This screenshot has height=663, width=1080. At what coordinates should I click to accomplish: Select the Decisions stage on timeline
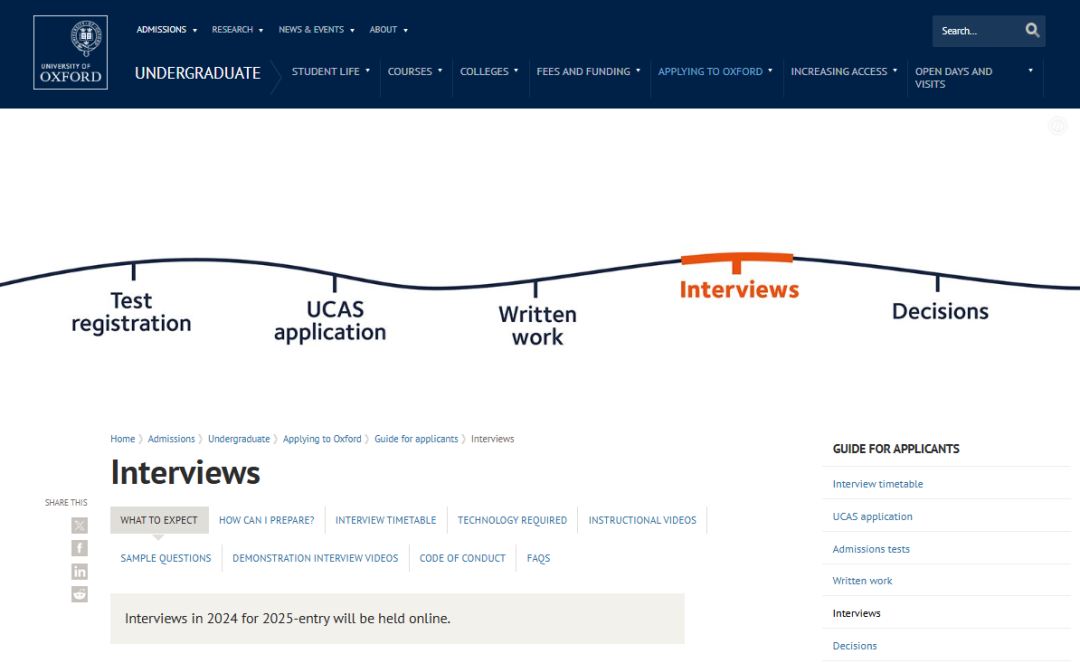(x=939, y=311)
